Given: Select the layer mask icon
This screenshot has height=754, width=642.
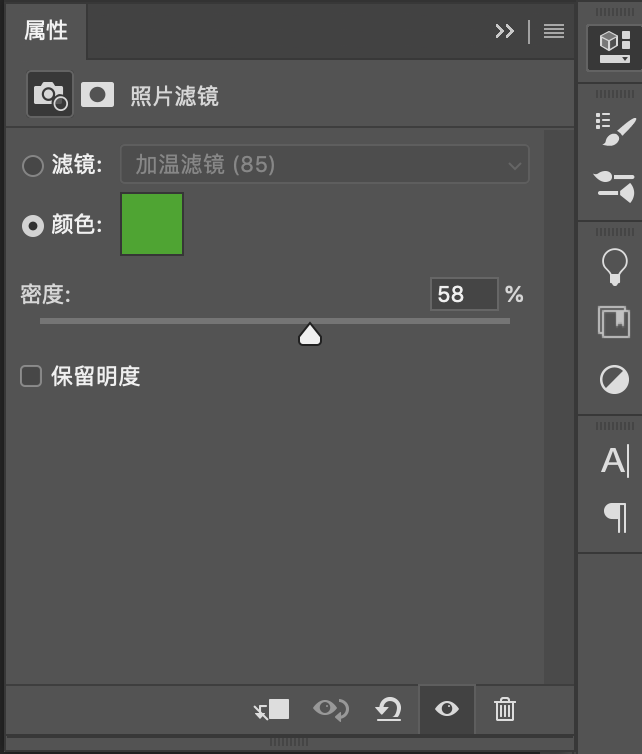Looking at the screenshot, I should pyautogui.click(x=97, y=95).
